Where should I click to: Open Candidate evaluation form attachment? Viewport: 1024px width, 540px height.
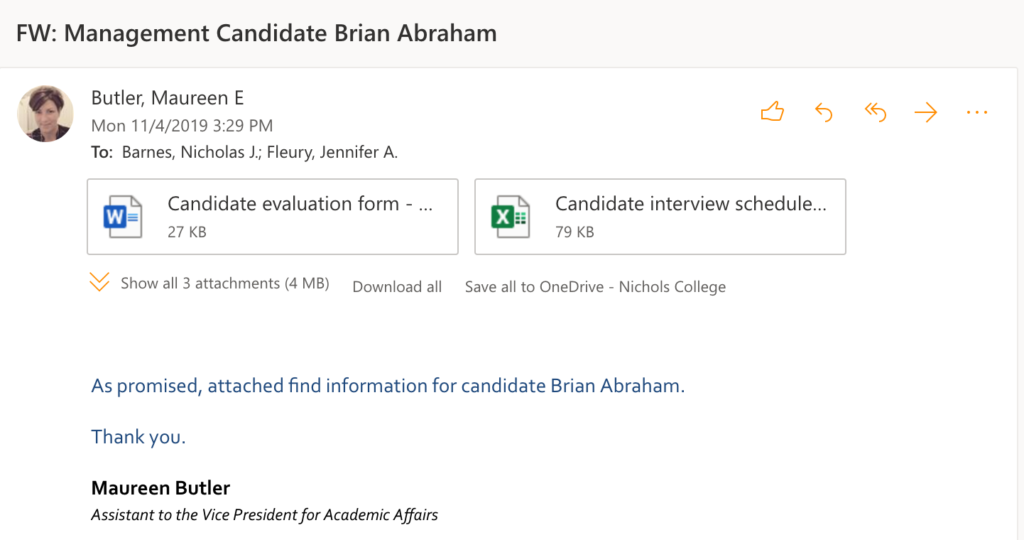300,205
